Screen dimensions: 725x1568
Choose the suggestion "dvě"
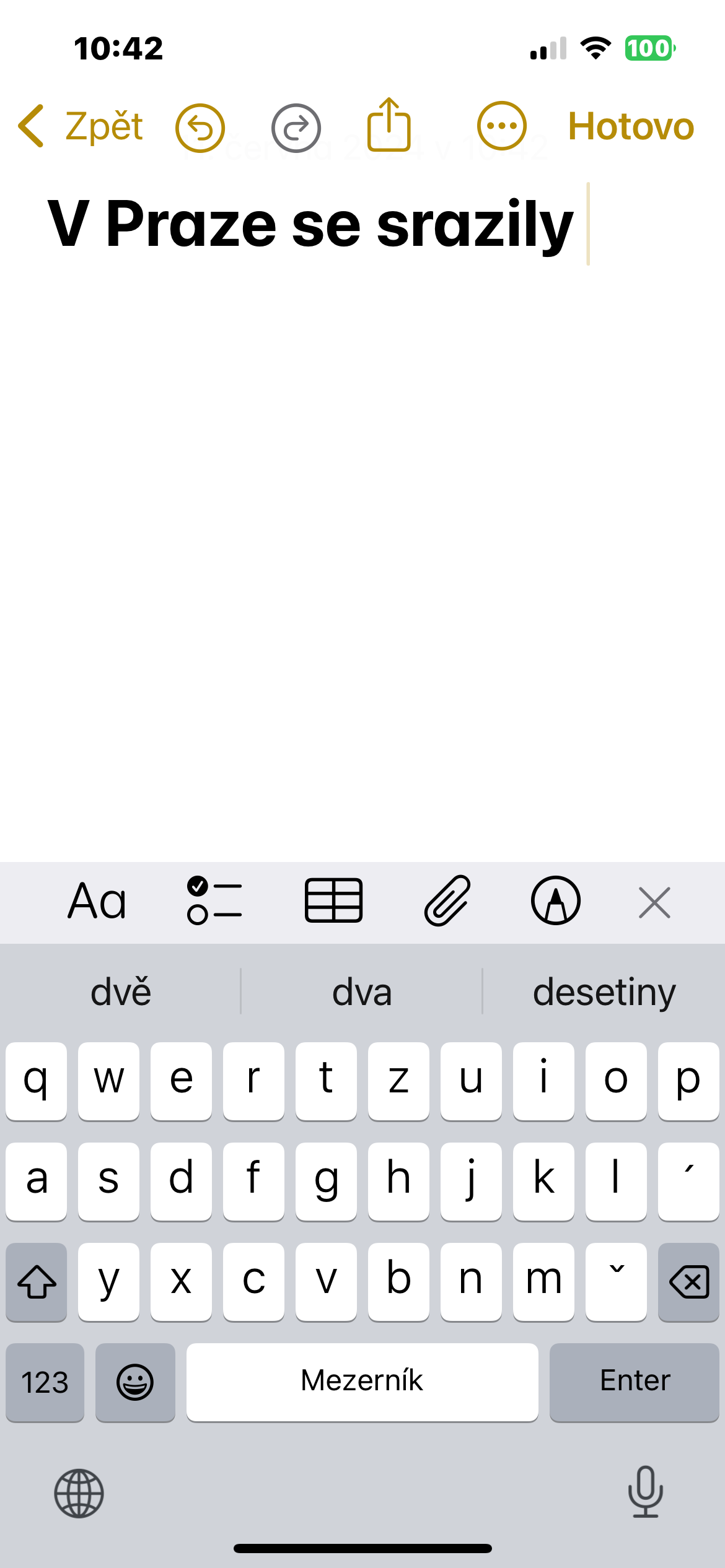coord(121,992)
